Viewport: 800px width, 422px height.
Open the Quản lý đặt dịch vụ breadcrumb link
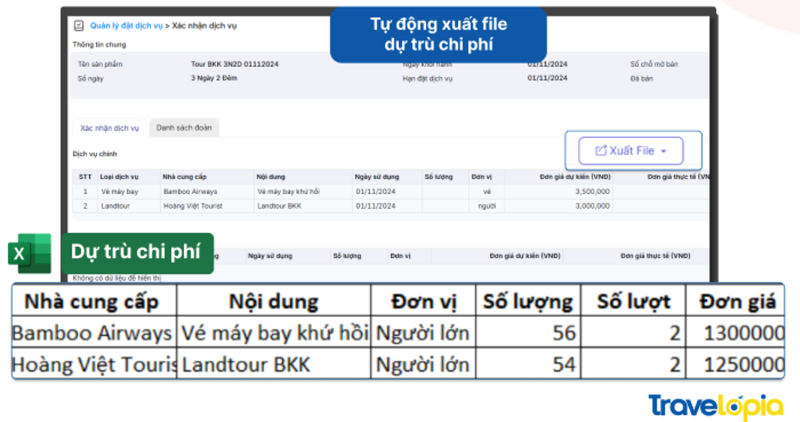(x=126, y=26)
